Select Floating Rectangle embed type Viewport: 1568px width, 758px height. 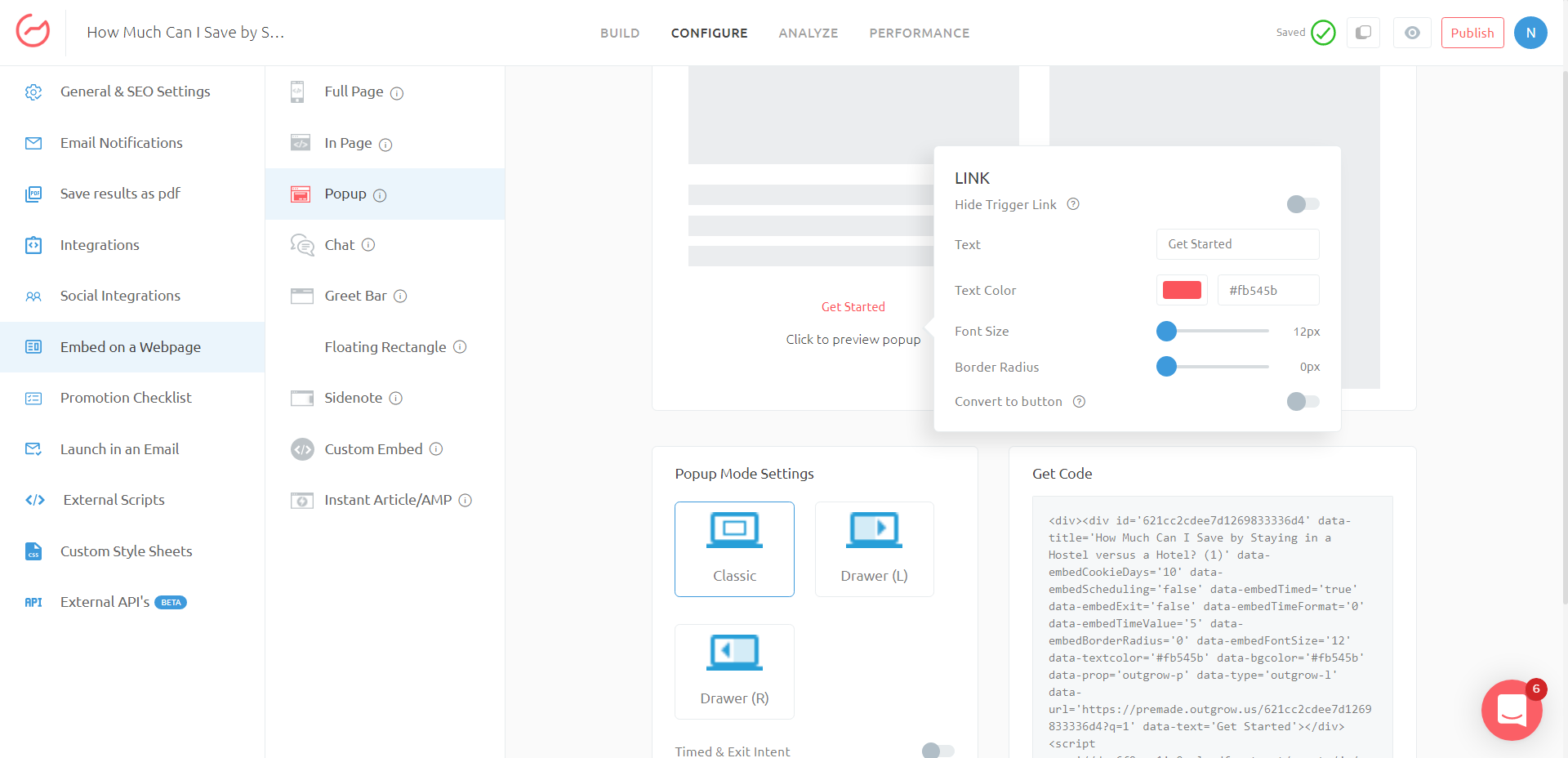(x=385, y=347)
